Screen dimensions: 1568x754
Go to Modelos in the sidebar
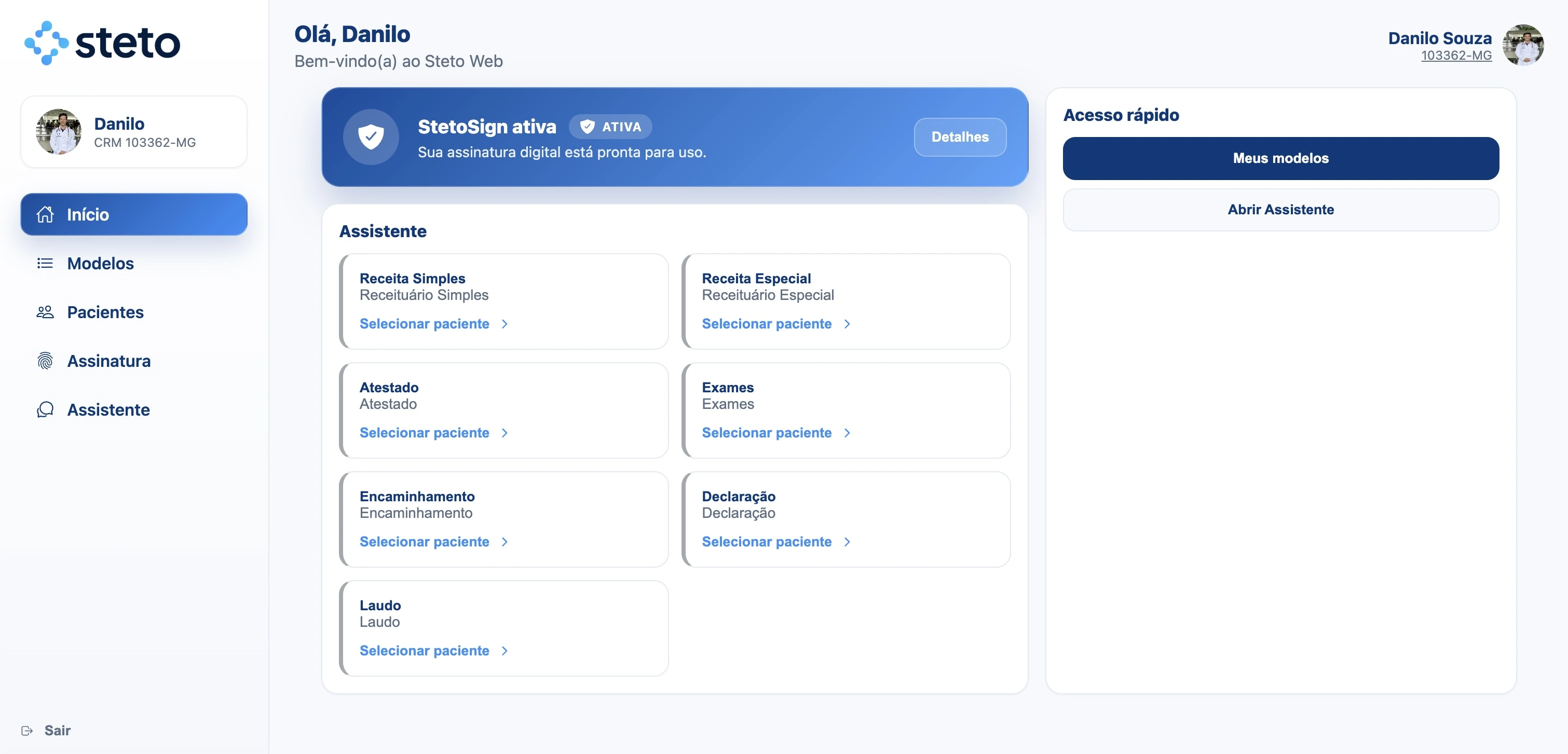[x=101, y=263]
